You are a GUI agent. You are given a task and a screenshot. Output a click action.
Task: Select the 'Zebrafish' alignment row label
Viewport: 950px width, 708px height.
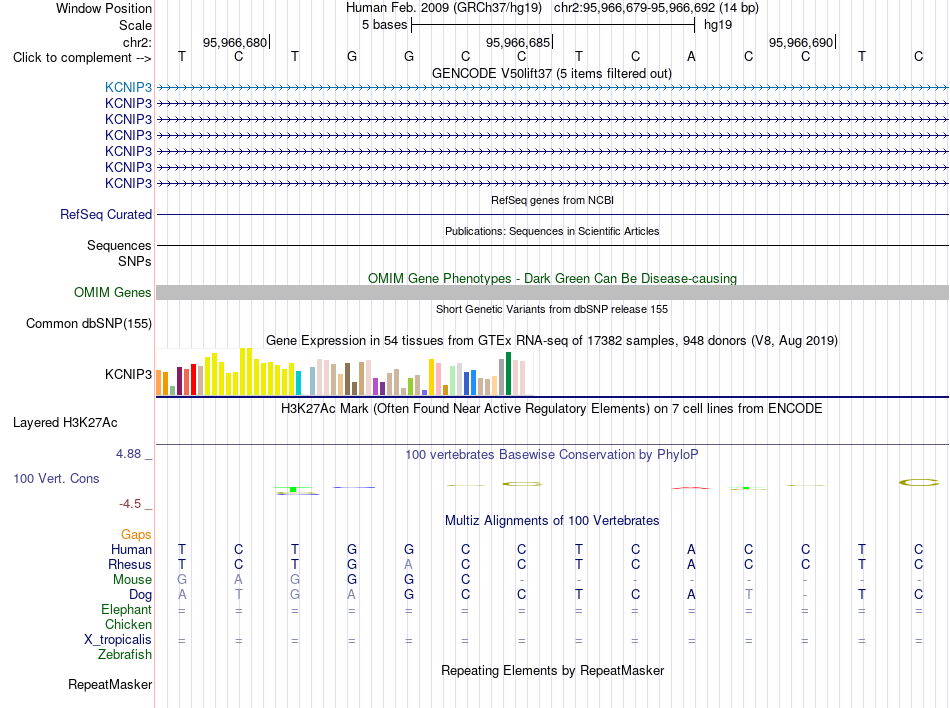125,655
